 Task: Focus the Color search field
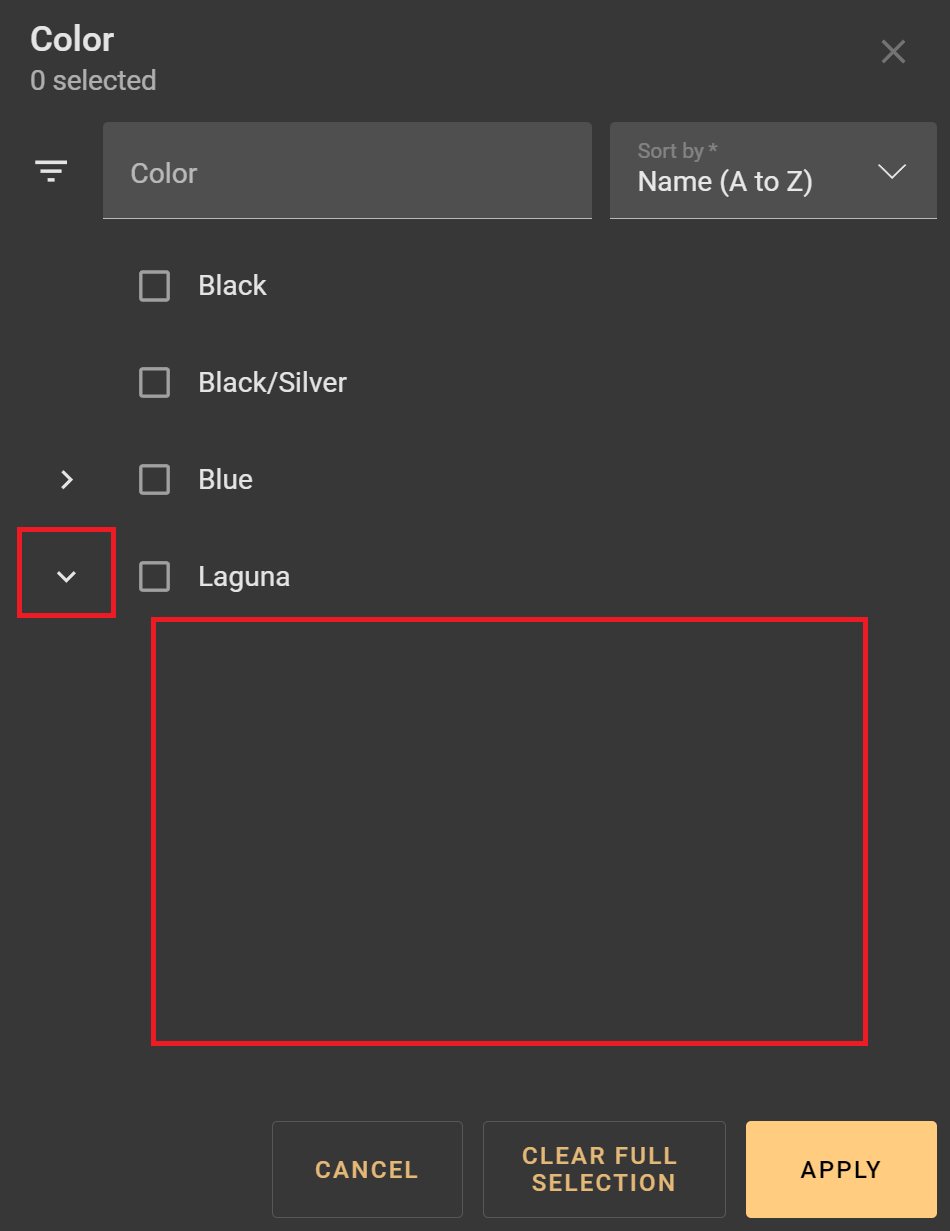pos(347,171)
